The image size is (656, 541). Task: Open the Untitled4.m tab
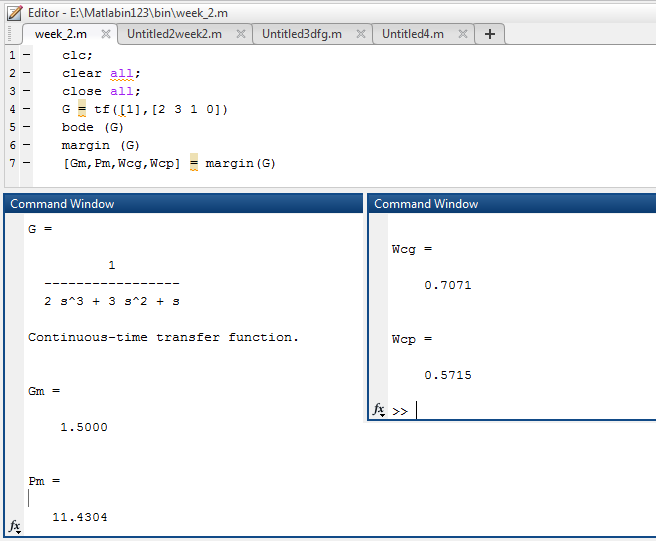coord(415,34)
